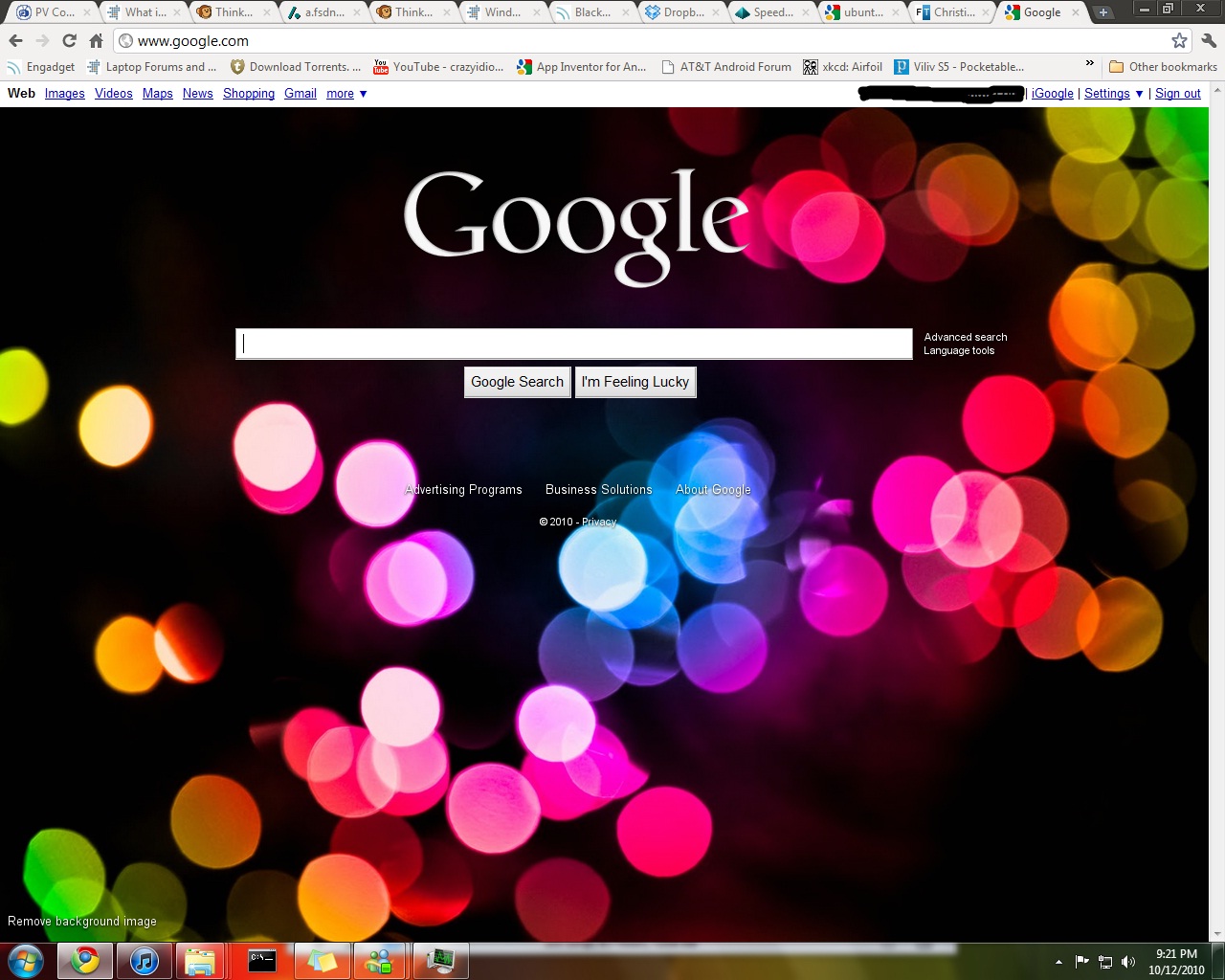This screenshot has width=1225, height=980.
Task: Open the Sticky Notes taskbar icon
Action: (x=322, y=960)
